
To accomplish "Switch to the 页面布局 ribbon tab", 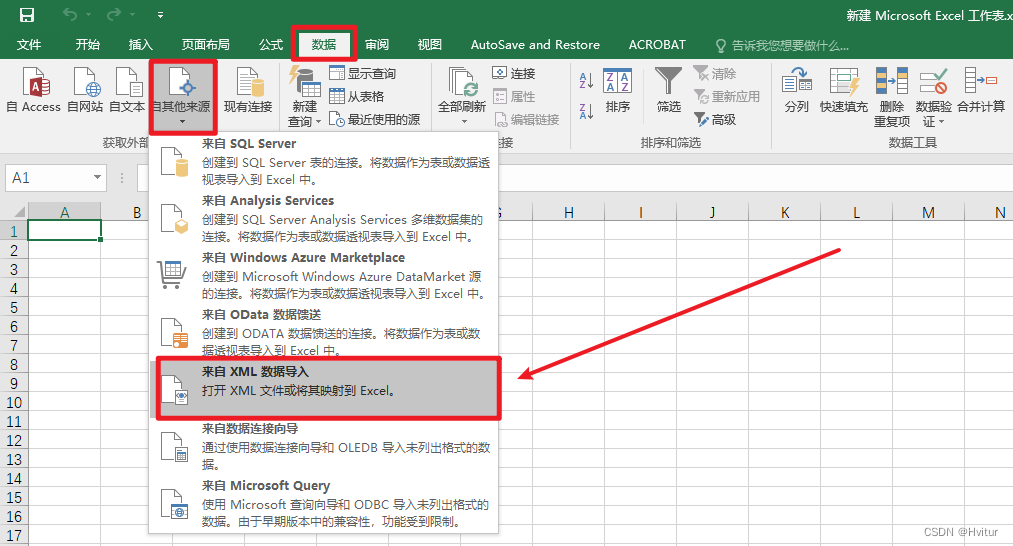I will [x=205, y=45].
